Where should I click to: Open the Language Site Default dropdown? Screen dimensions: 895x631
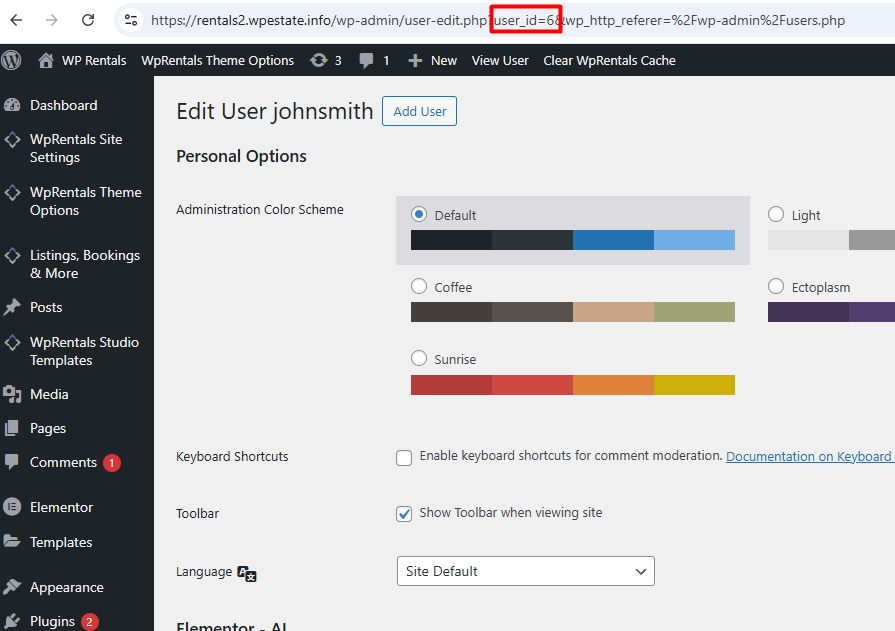coord(525,571)
